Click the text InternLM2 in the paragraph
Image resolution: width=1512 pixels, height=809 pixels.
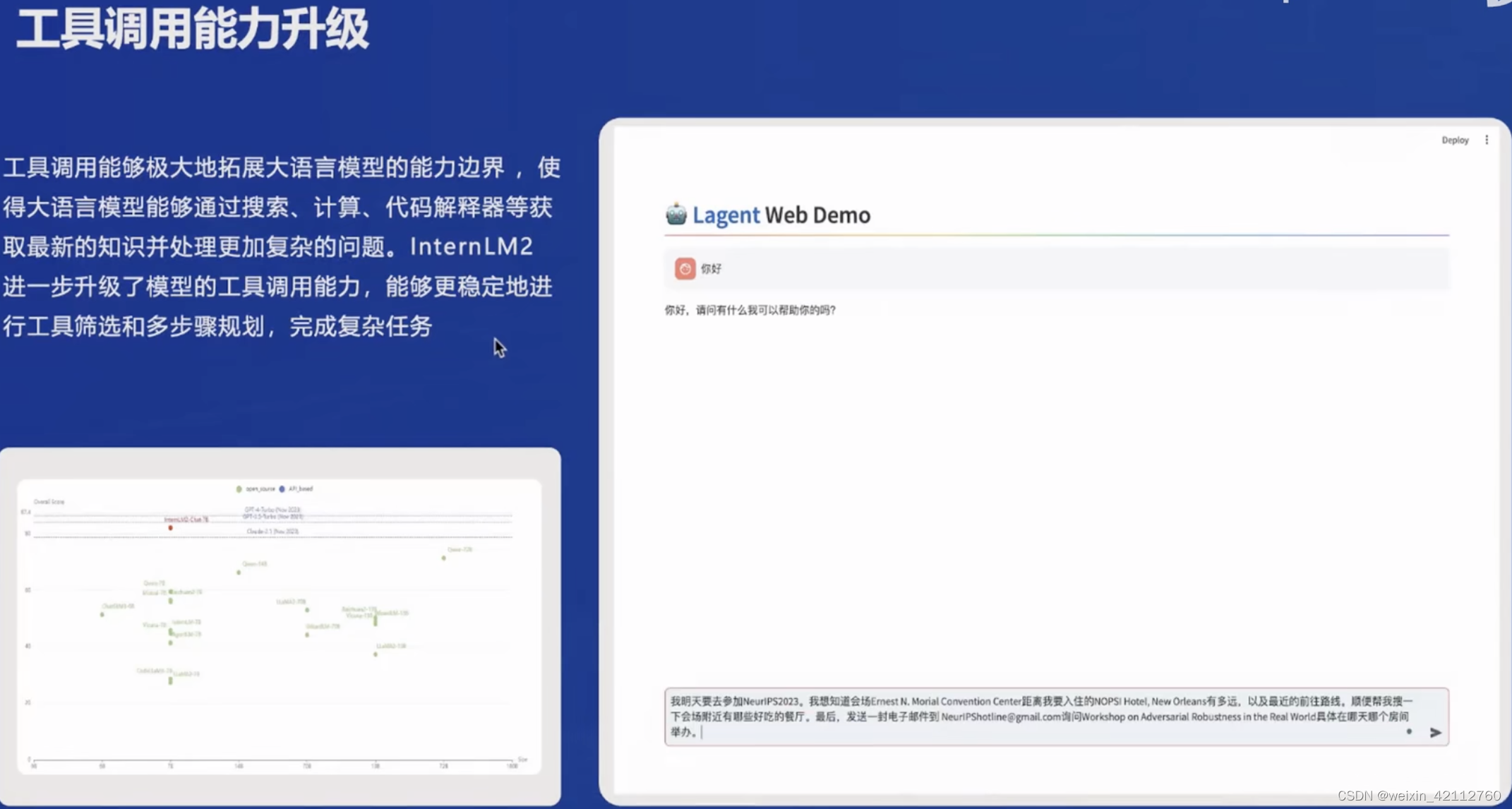(x=472, y=246)
